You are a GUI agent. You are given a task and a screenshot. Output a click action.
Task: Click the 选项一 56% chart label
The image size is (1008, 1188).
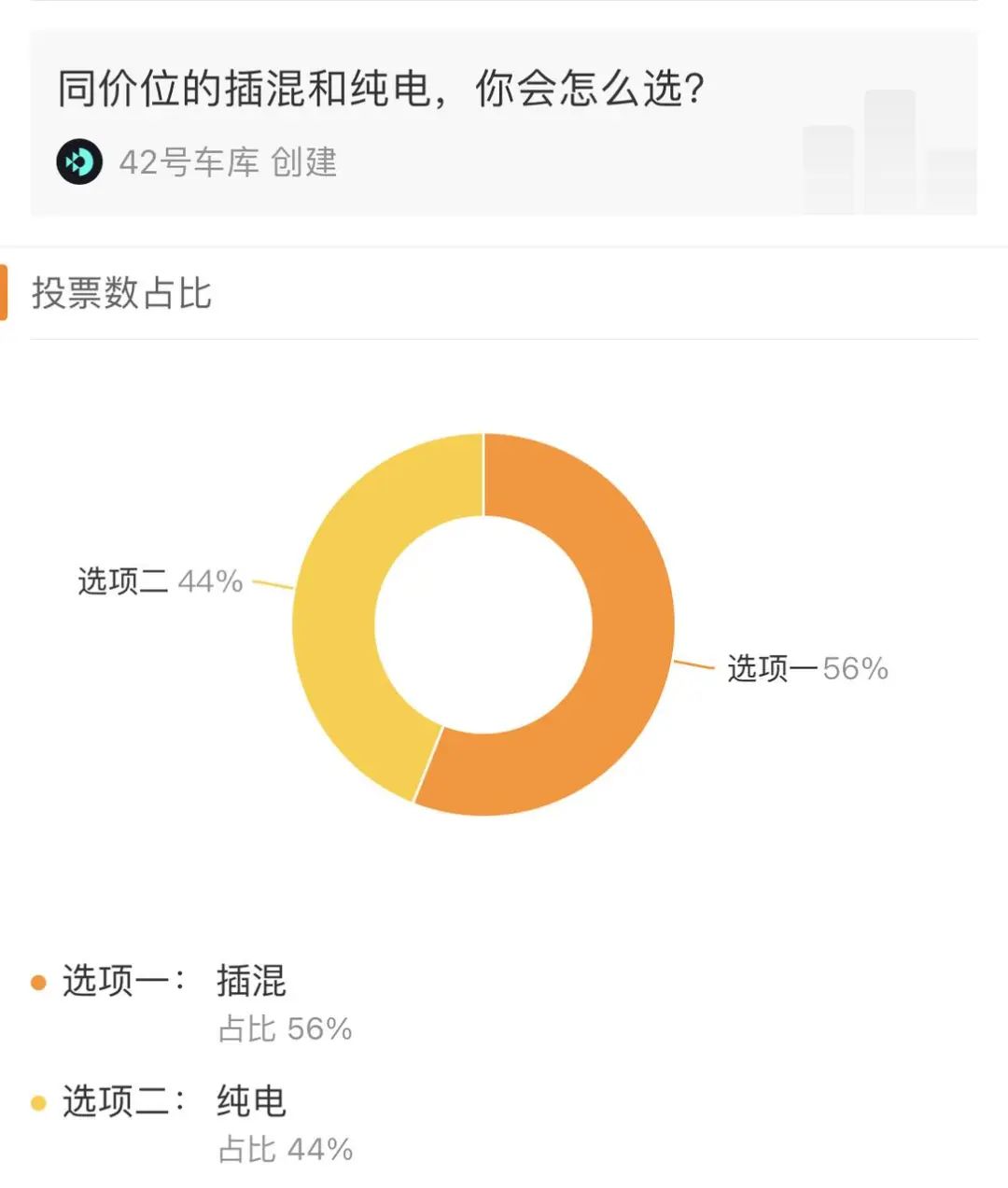(807, 668)
